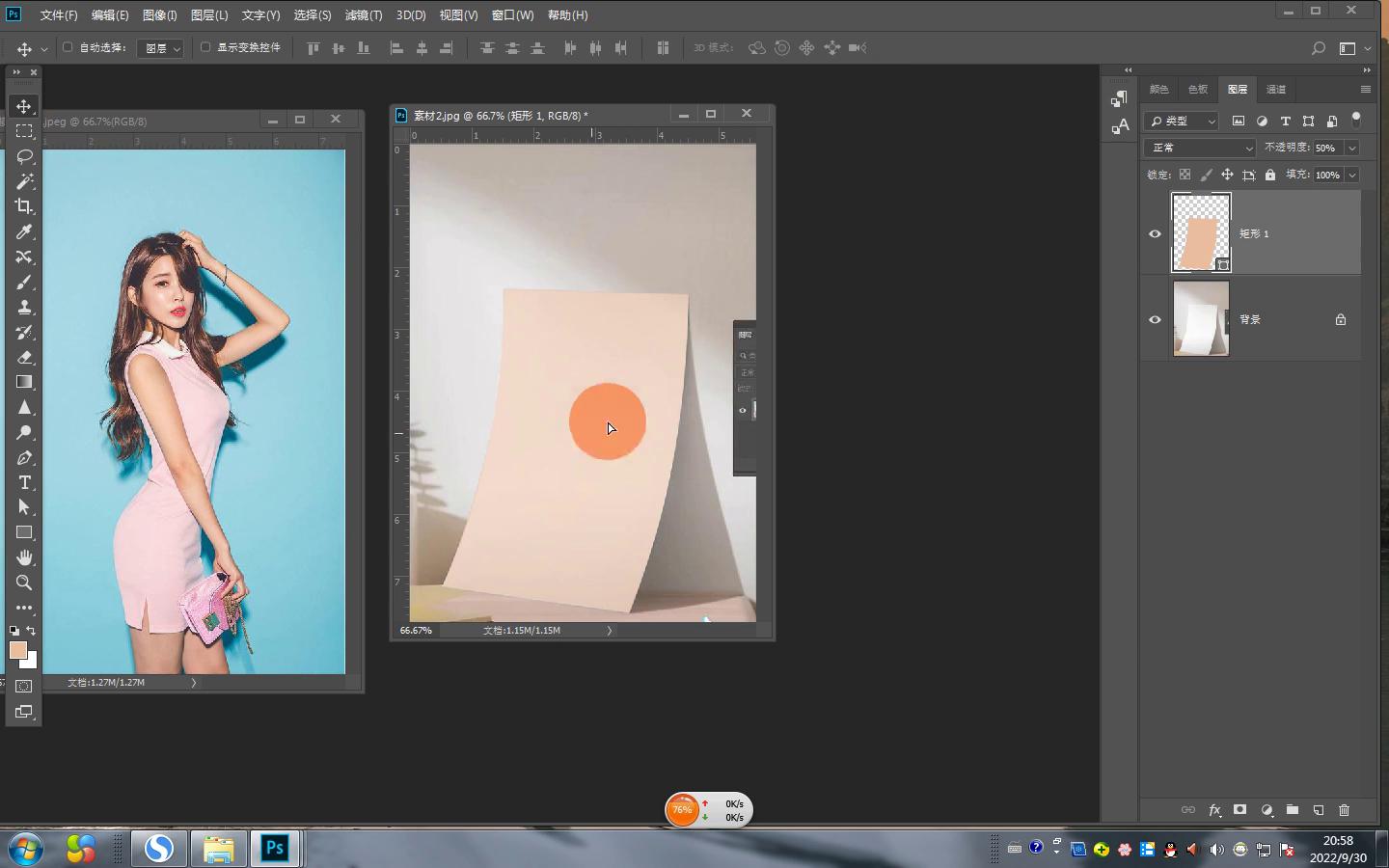Viewport: 1389px width, 868px height.
Task: Hide the 矩形 1 layer
Action: (1155, 233)
